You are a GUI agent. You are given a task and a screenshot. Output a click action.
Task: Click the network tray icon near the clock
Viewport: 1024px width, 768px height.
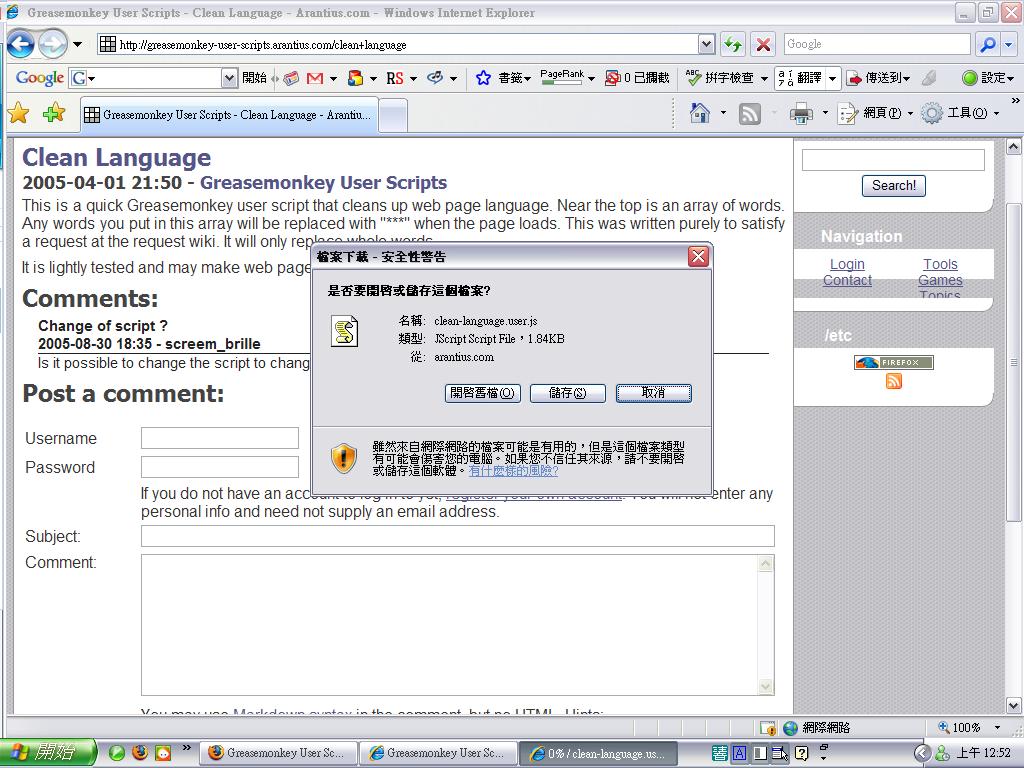coord(942,753)
